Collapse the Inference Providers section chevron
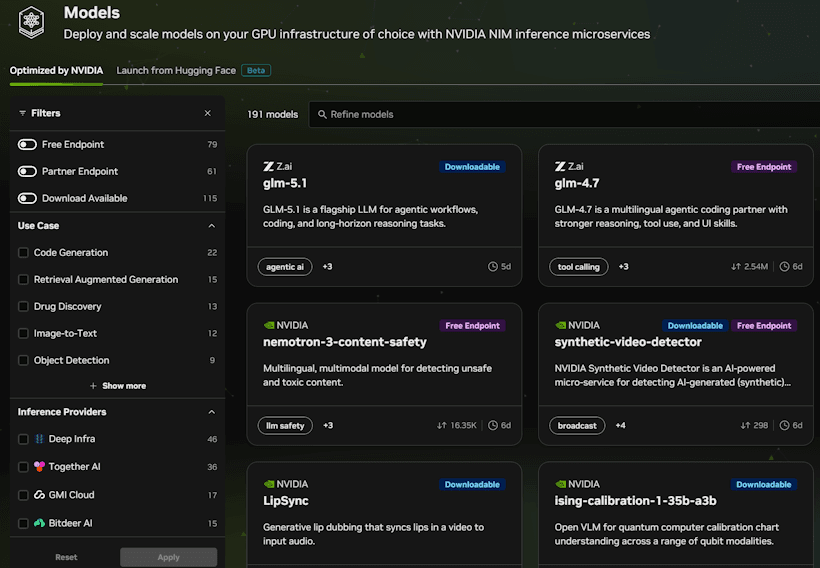820x568 pixels. (212, 412)
